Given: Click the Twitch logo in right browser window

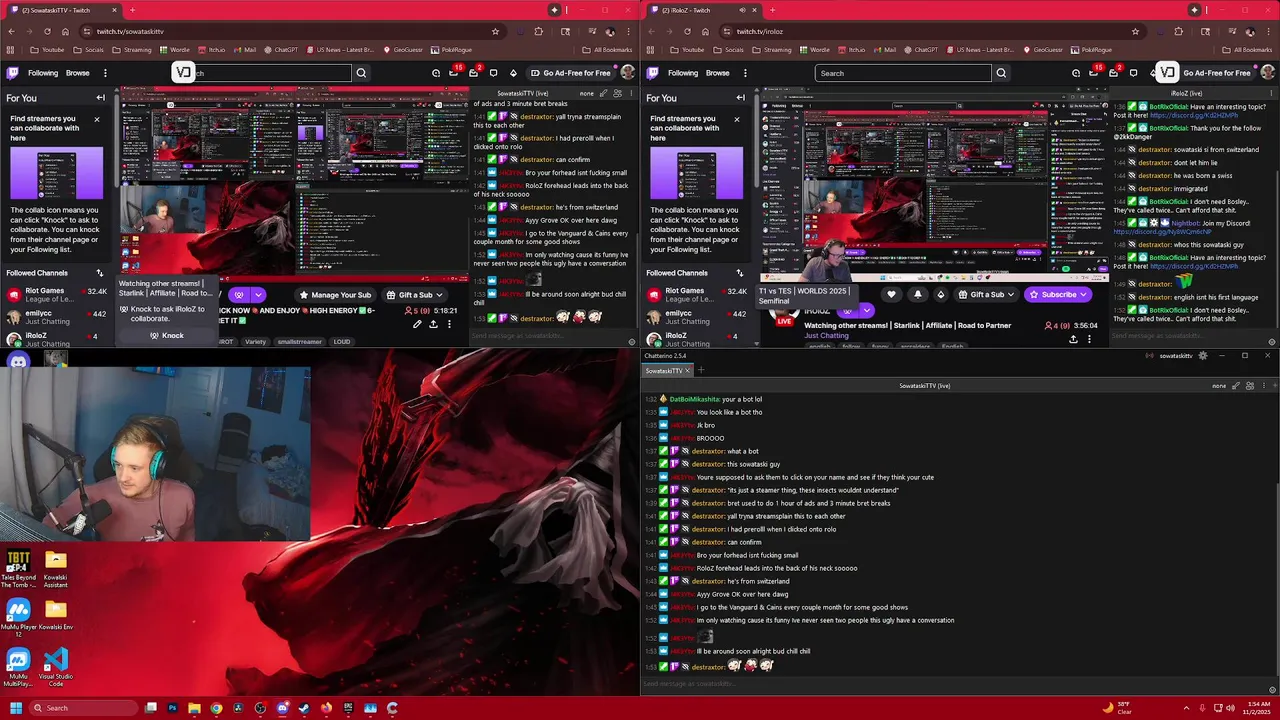Looking at the screenshot, I should (652, 73).
